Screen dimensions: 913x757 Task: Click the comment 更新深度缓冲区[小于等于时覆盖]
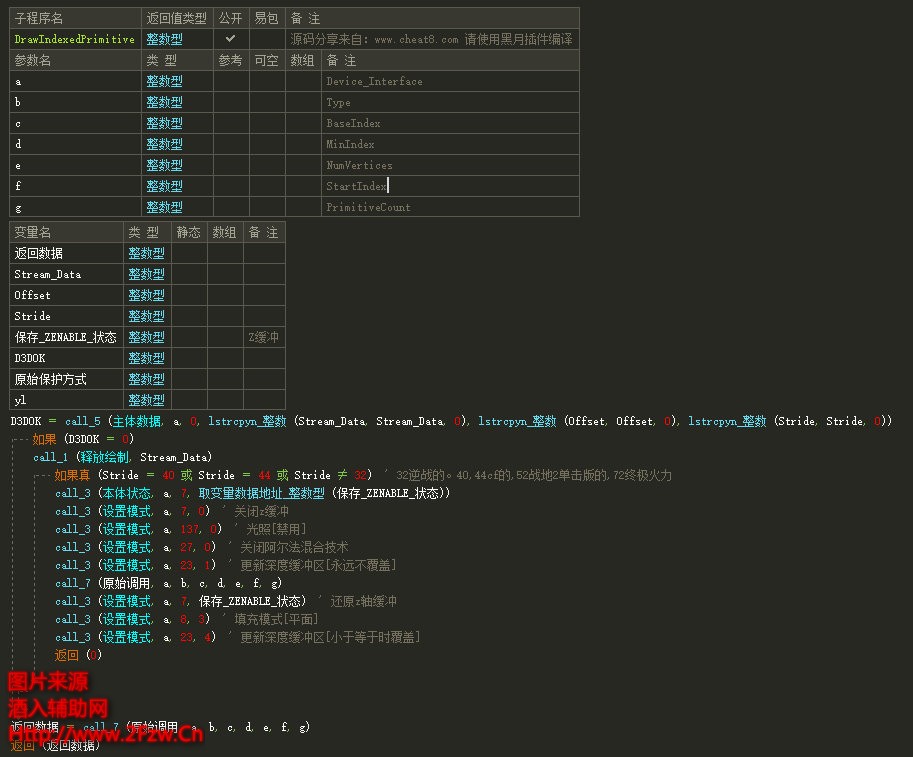click(x=330, y=638)
